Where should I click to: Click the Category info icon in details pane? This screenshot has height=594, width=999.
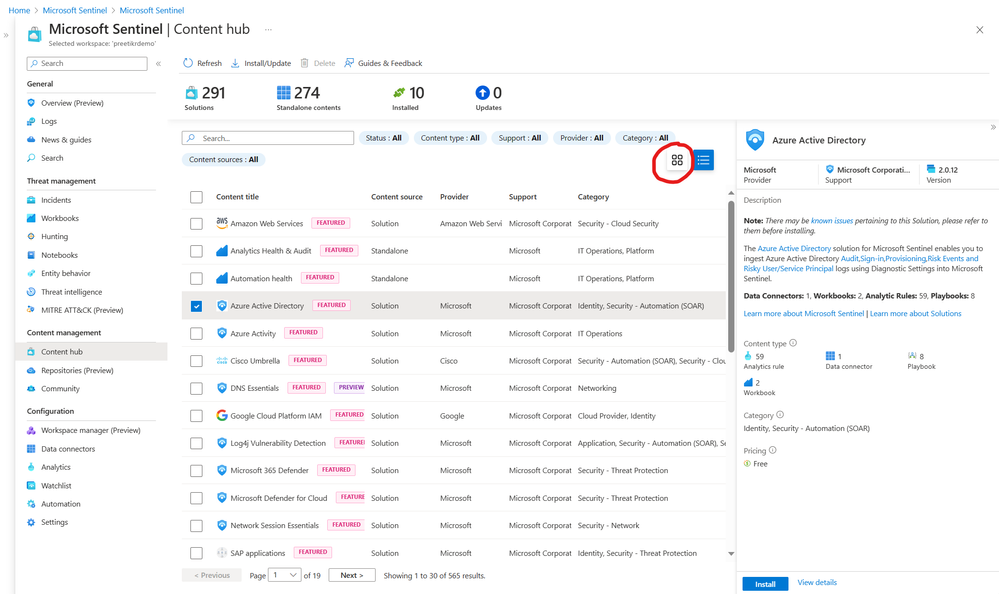point(780,415)
